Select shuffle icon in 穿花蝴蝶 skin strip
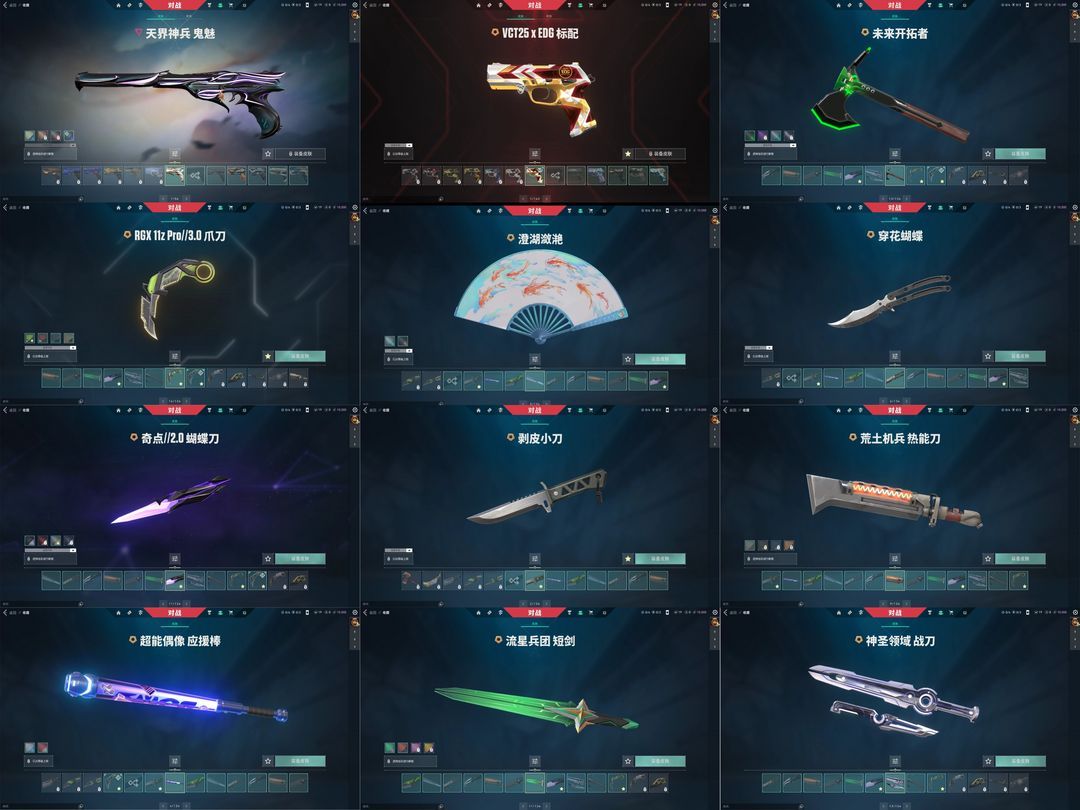This screenshot has height=810, width=1080. pos(791,378)
